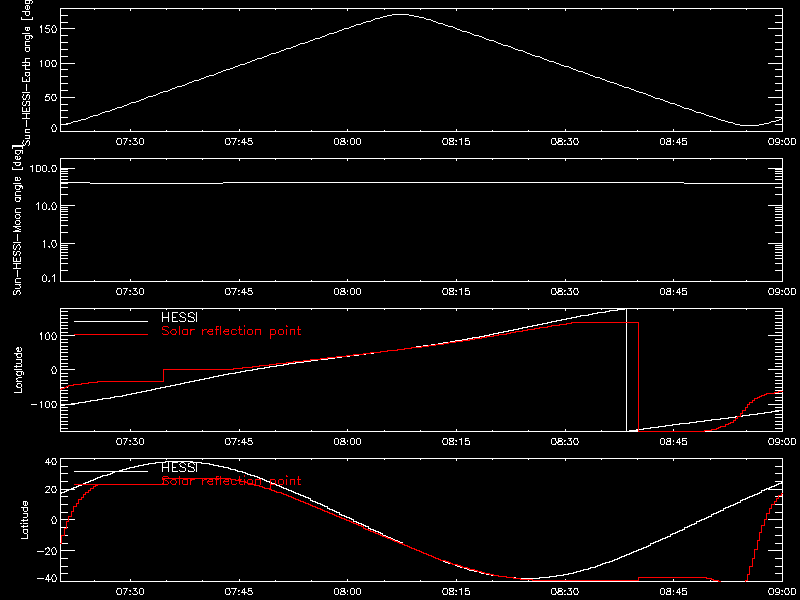Image resolution: width=800 pixels, height=600 pixels.
Task: Click the Sun-HESSI-Moon angle [deg] axis label
Action: [x=19, y=220]
